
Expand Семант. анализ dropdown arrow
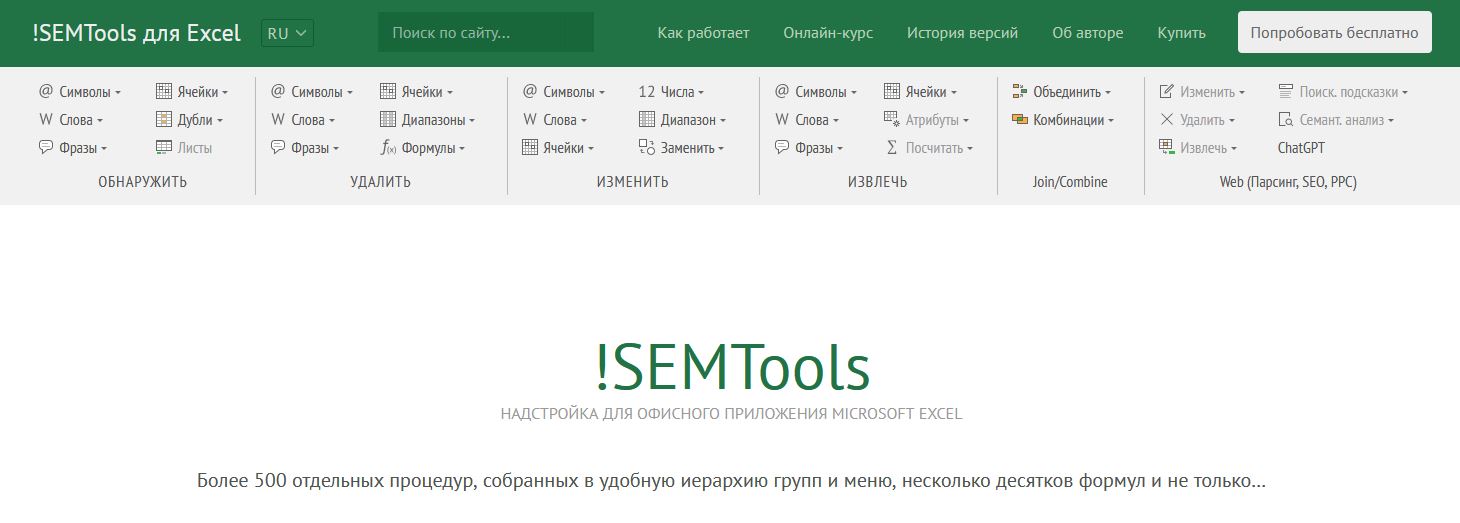click(x=1390, y=121)
